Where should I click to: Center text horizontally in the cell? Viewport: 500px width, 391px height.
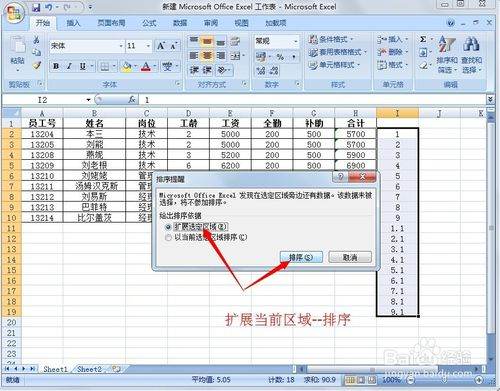click(207, 55)
